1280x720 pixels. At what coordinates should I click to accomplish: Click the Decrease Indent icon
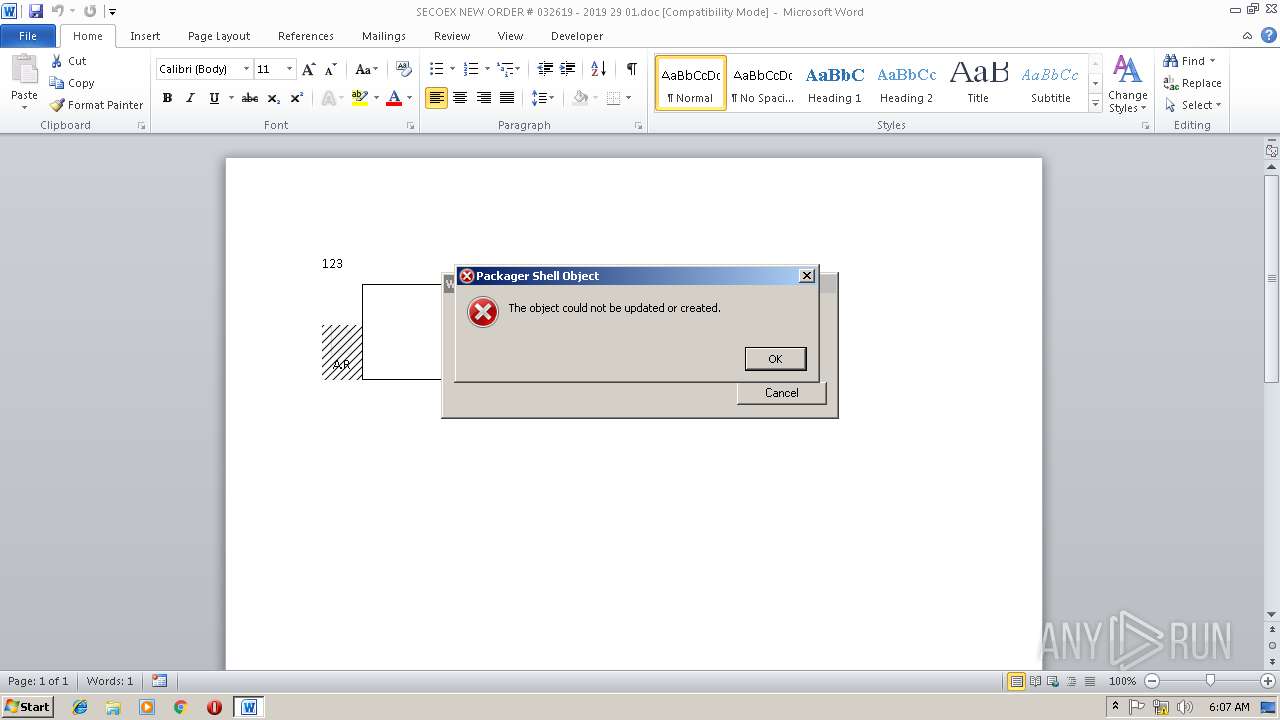coord(545,69)
